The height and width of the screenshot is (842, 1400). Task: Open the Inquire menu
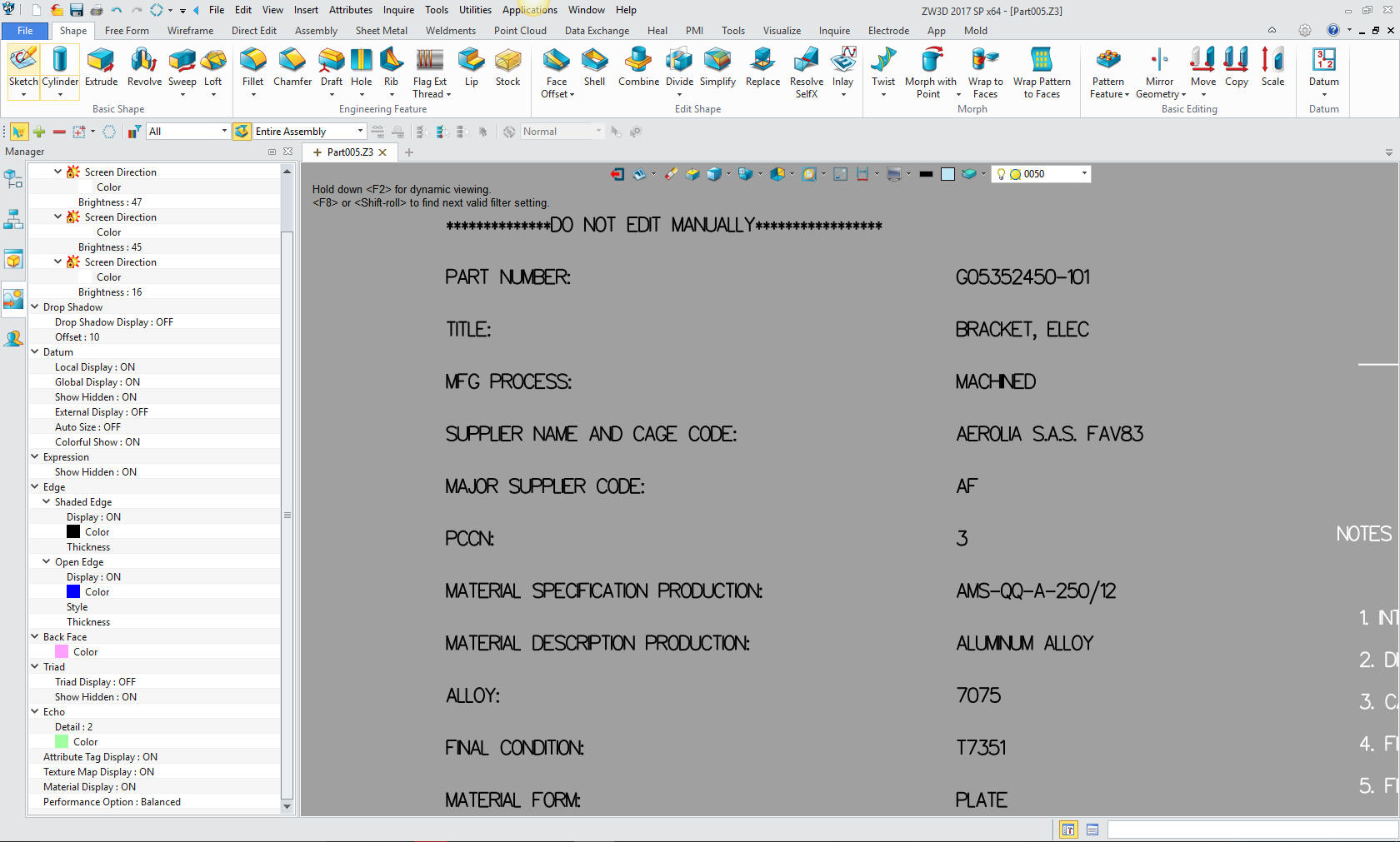coord(398,10)
